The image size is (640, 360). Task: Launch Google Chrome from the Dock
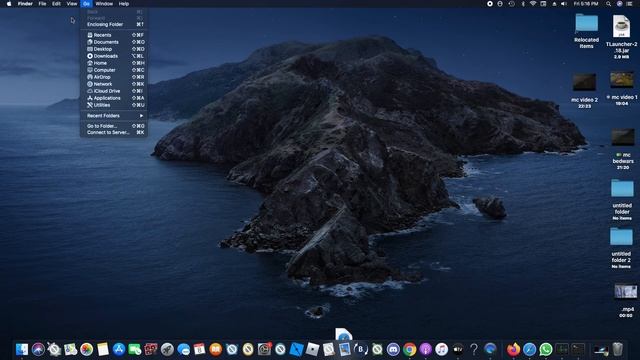(409, 349)
